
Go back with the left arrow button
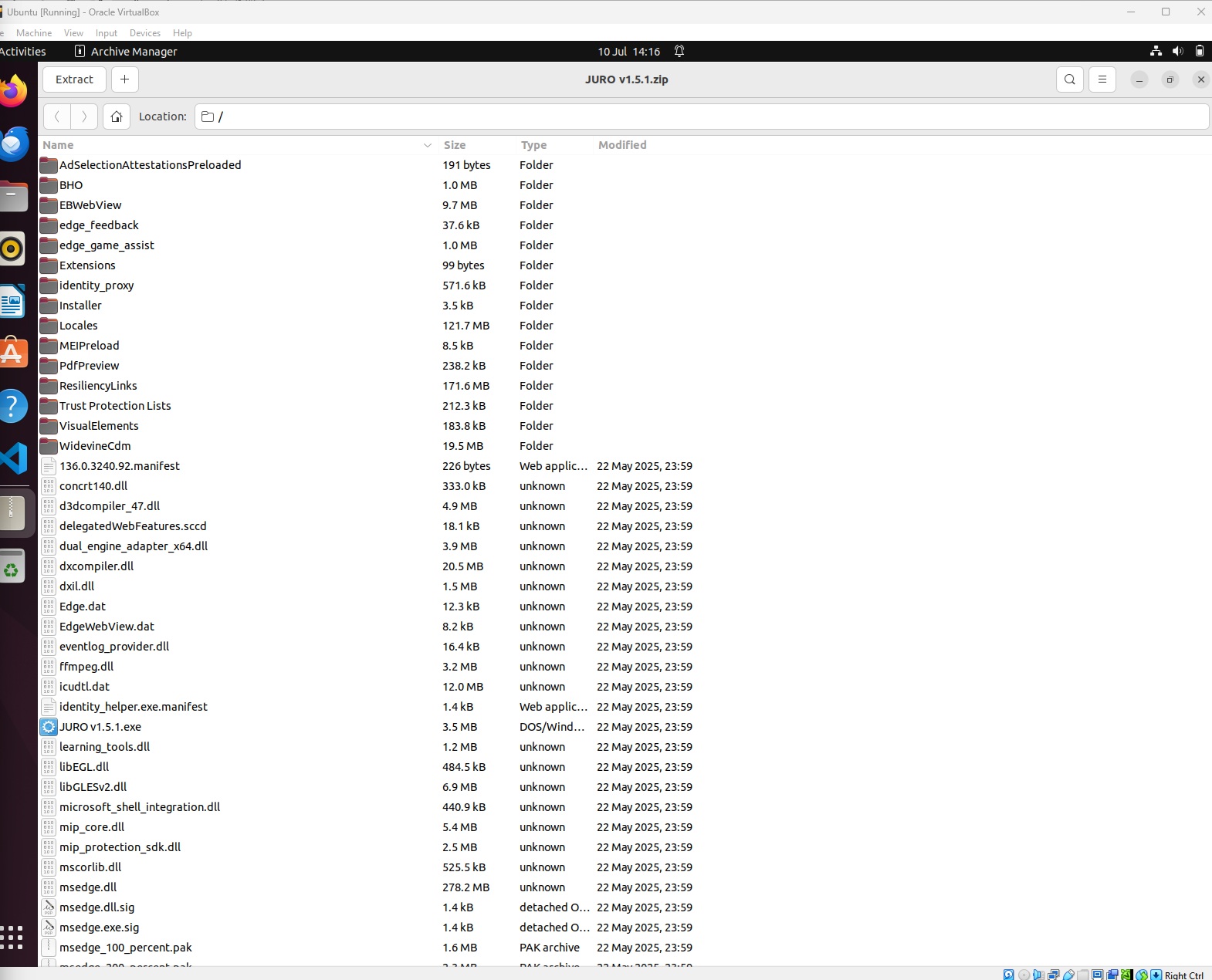point(56,117)
